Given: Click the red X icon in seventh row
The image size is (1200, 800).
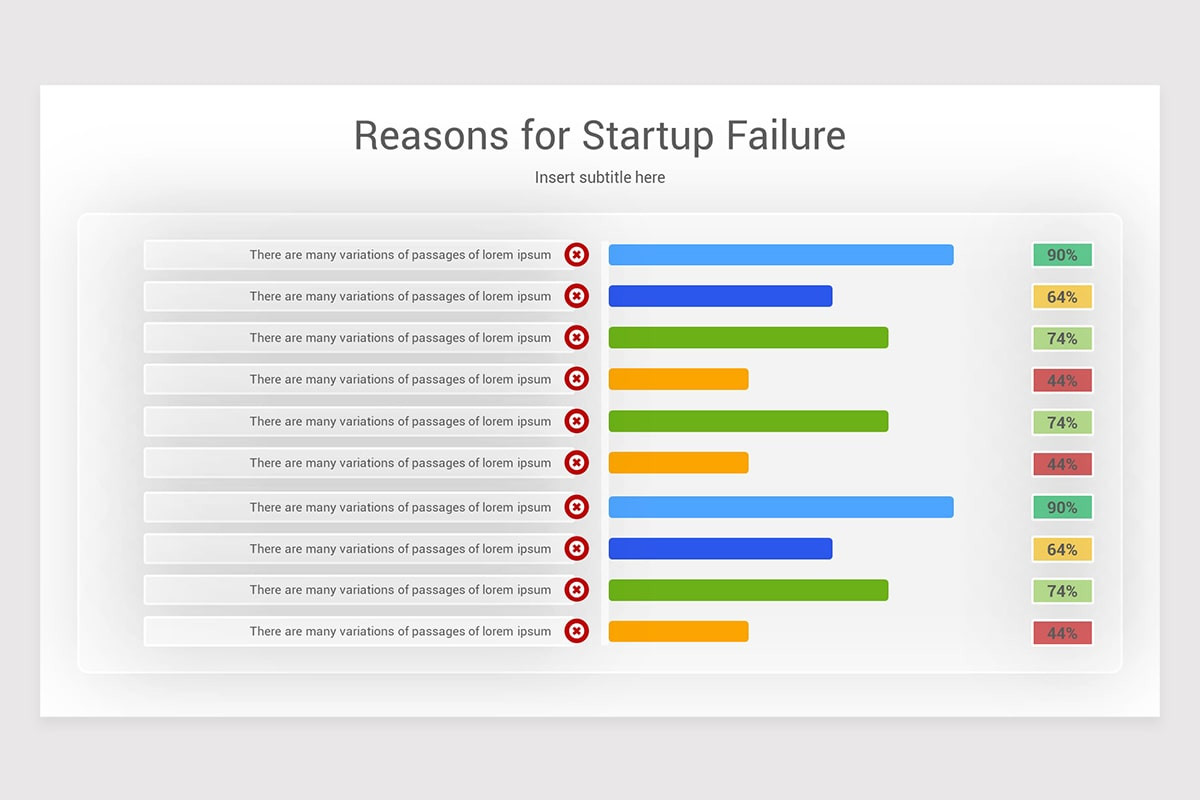Looking at the screenshot, I should 576,507.
